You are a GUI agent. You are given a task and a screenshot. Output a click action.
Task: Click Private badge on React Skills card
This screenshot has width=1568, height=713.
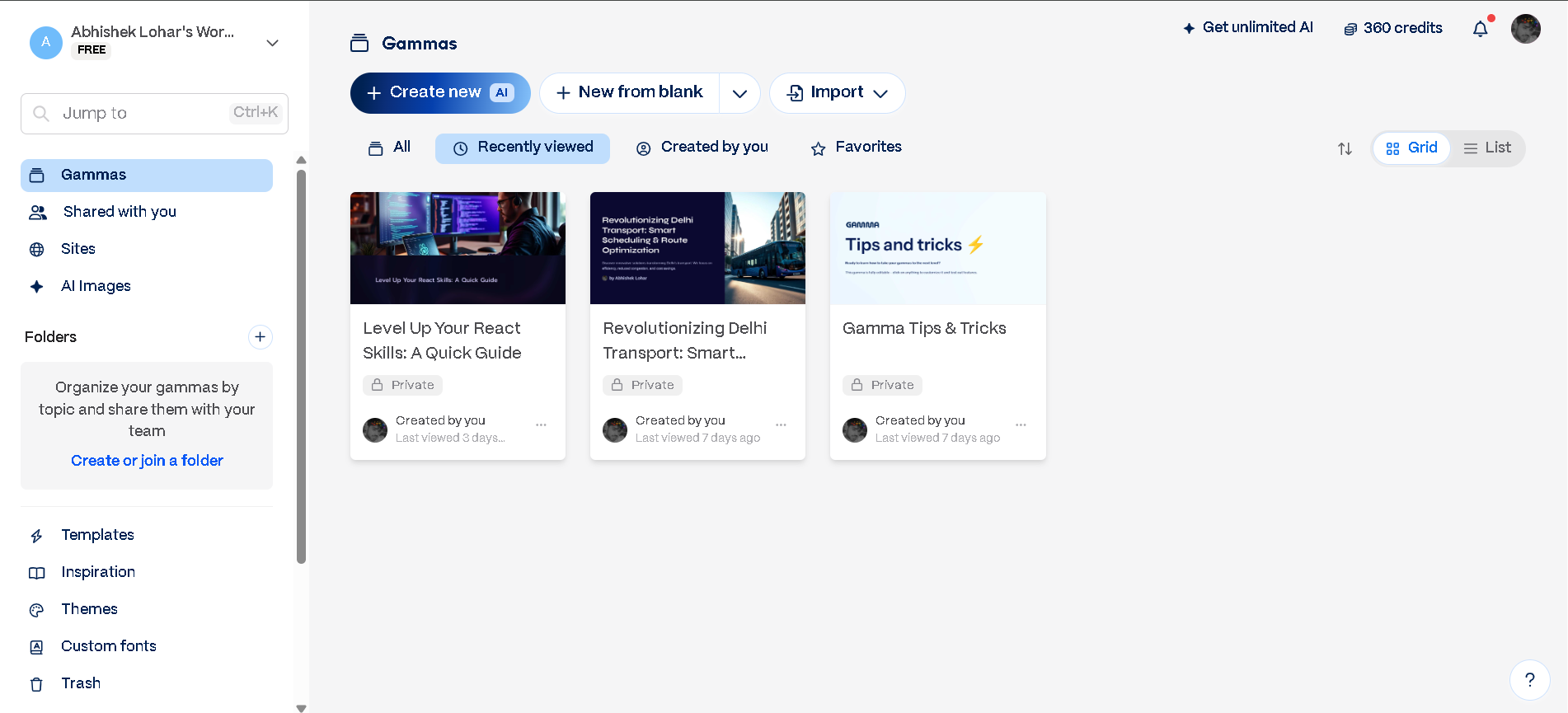(402, 385)
